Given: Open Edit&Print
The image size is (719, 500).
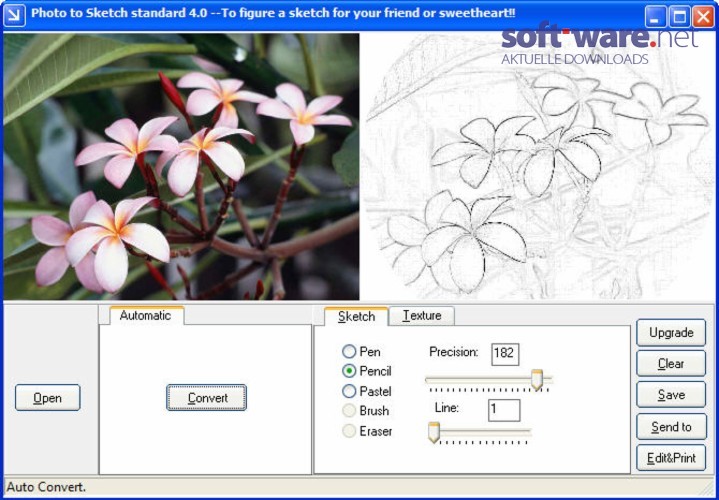Looking at the screenshot, I should coord(671,458).
